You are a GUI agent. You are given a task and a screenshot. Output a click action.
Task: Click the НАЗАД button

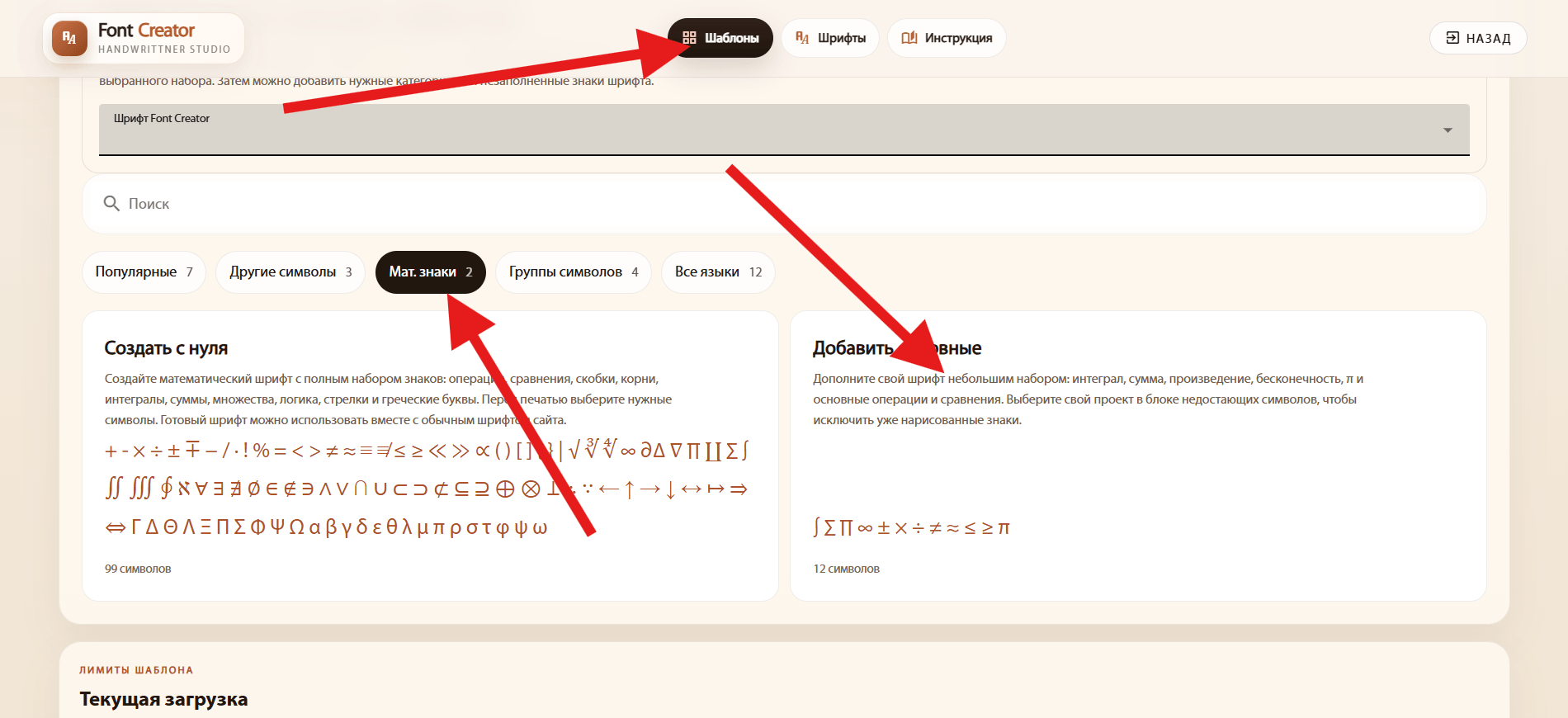[1478, 38]
